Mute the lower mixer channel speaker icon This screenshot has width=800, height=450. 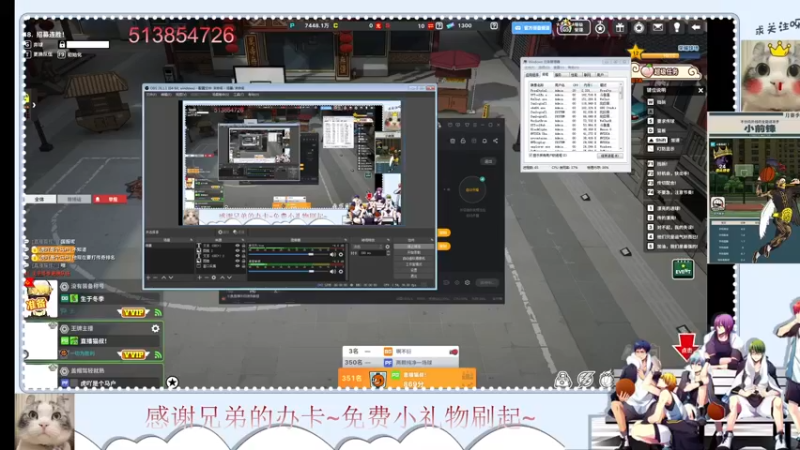(x=333, y=271)
